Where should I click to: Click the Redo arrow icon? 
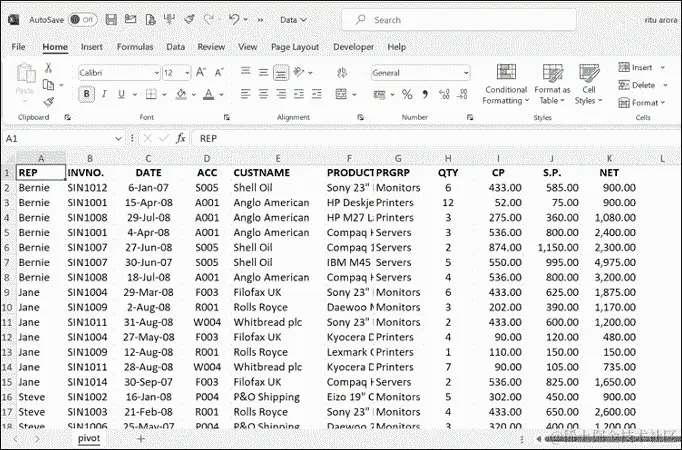[x=209, y=20]
